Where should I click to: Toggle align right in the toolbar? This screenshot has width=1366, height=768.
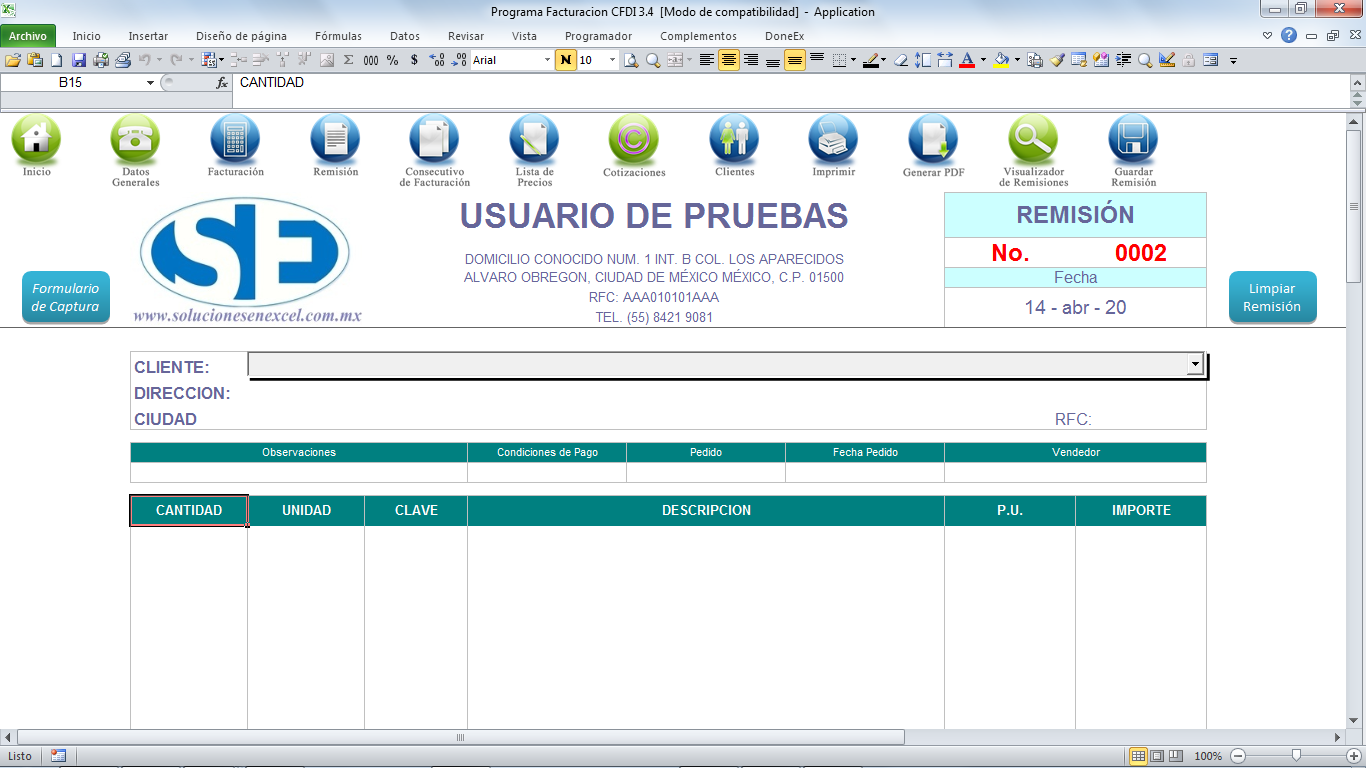(x=751, y=60)
